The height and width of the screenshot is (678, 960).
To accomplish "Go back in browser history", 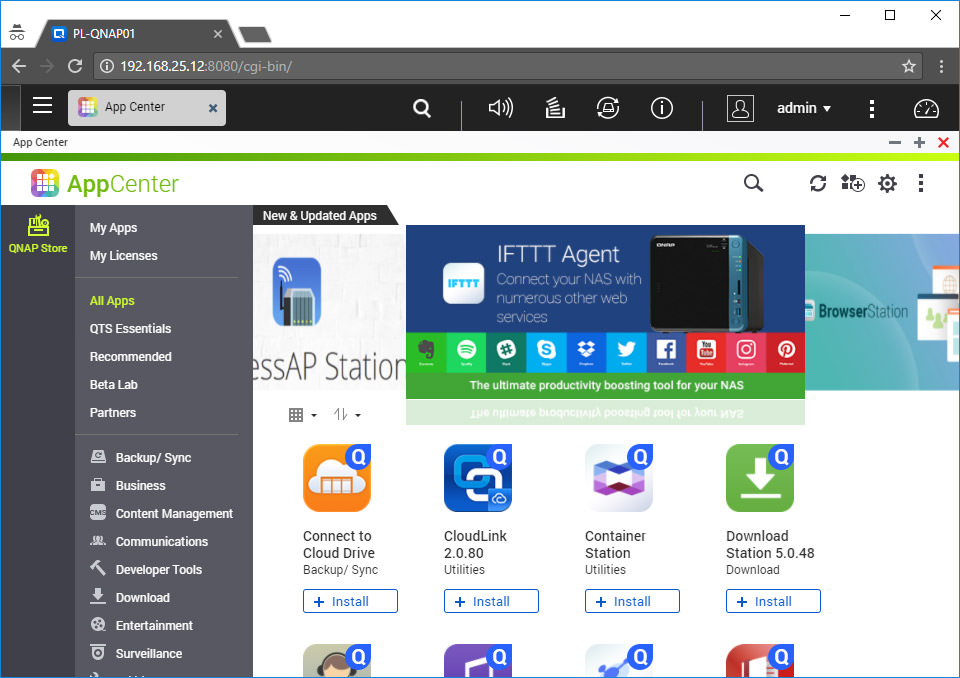I will 19,66.
